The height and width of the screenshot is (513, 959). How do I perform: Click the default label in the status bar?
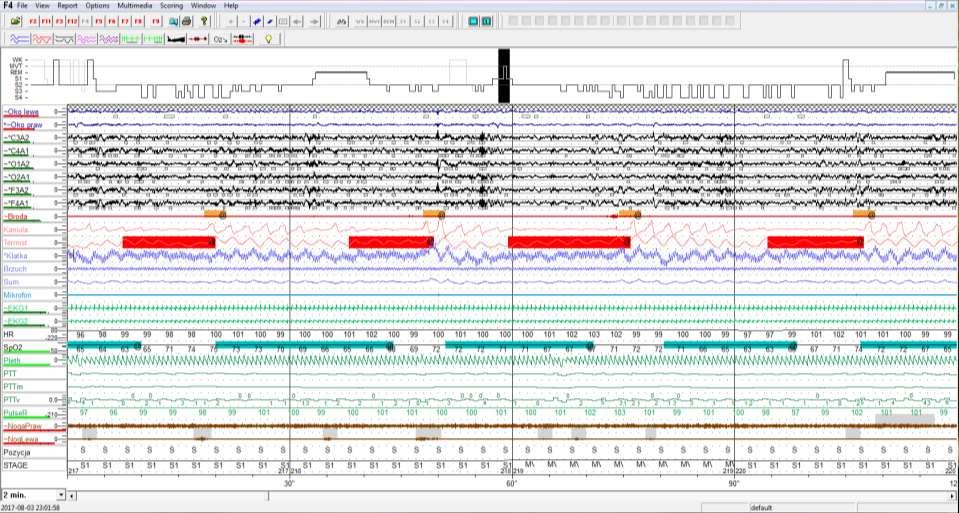click(x=761, y=508)
